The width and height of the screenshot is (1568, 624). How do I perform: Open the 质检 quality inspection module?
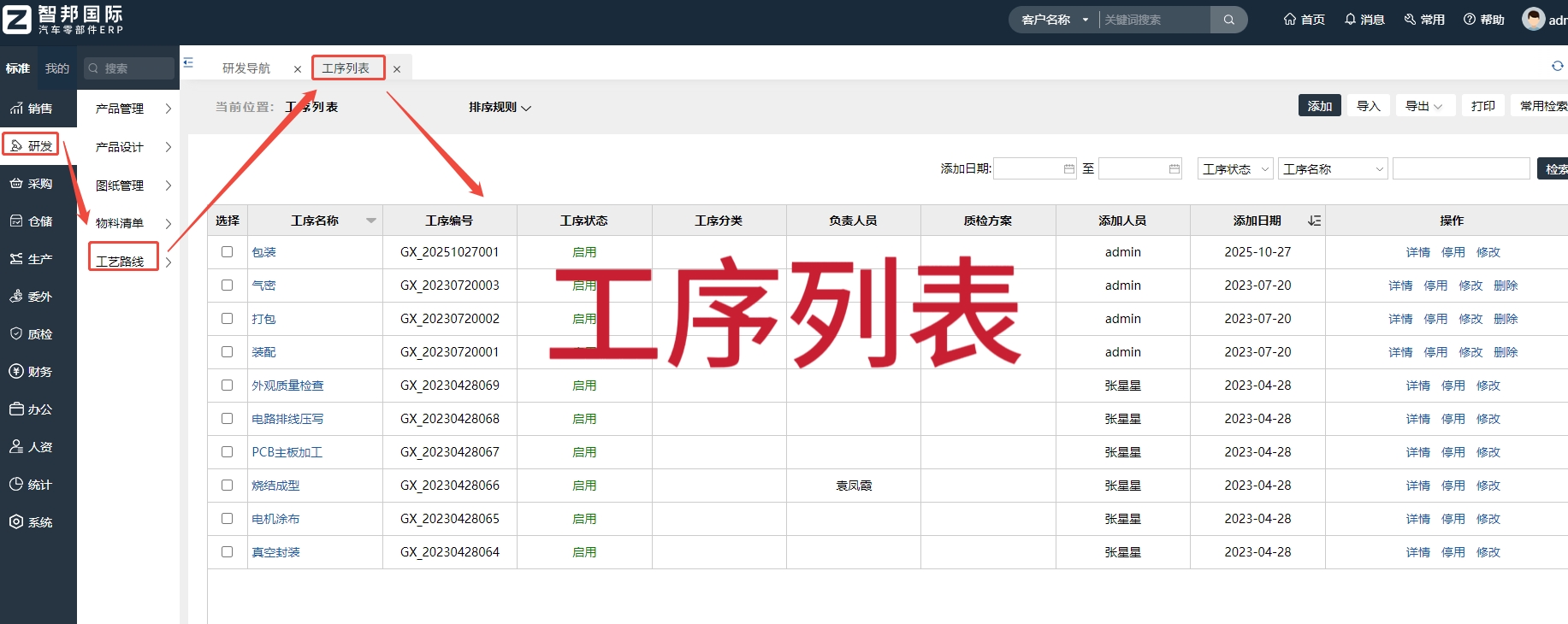pyautogui.click(x=31, y=334)
